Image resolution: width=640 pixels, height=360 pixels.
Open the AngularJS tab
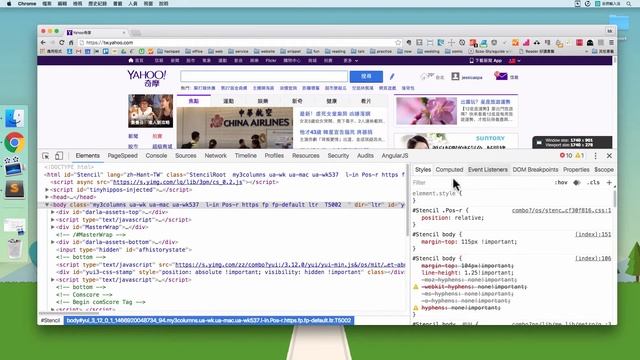click(x=395, y=156)
